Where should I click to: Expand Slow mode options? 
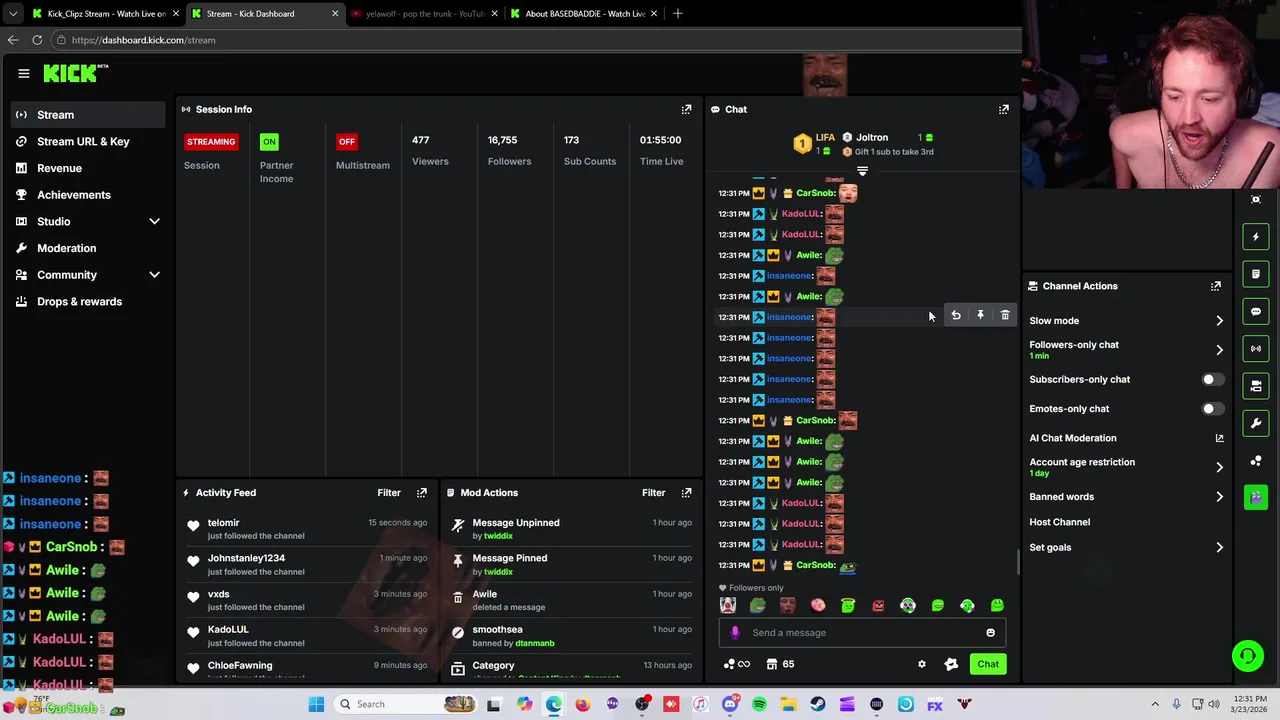[1219, 321]
